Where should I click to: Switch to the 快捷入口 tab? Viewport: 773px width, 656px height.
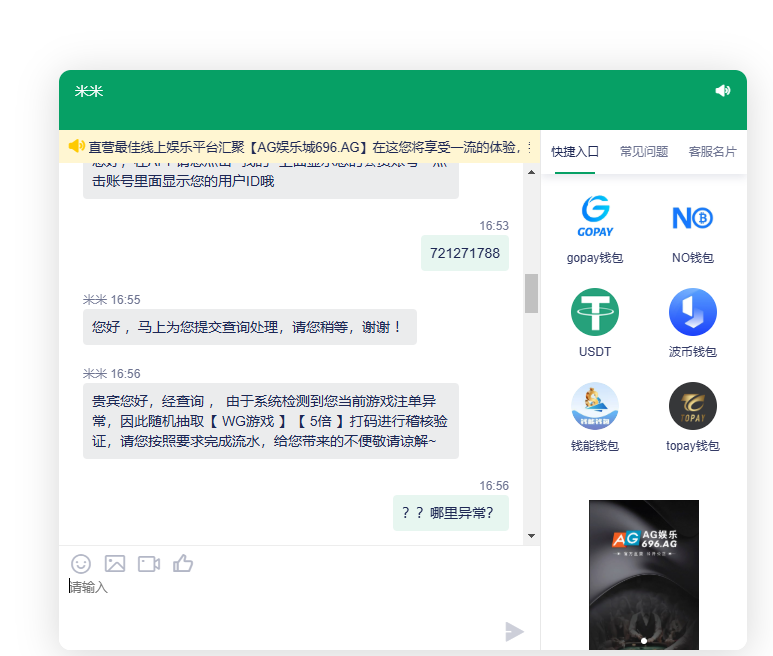[x=575, y=152]
